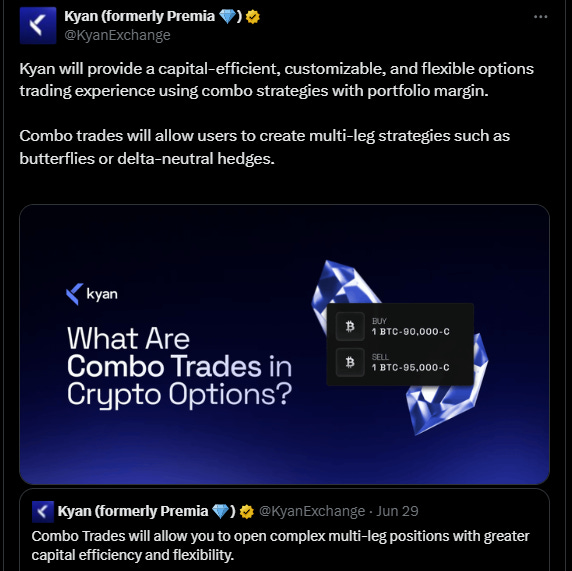Open the Jun 29 timestamp of quoted tweet
The height and width of the screenshot is (571, 572).
click(397, 511)
